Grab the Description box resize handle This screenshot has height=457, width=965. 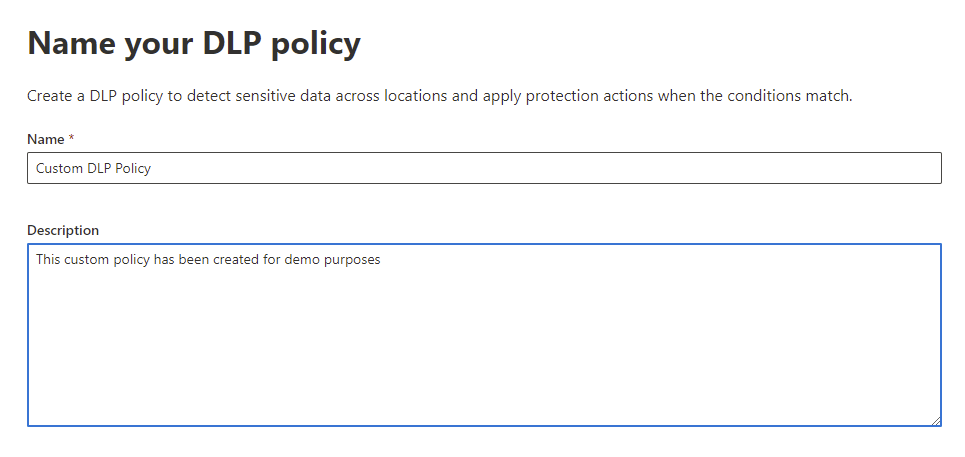pyautogui.click(x=936, y=421)
